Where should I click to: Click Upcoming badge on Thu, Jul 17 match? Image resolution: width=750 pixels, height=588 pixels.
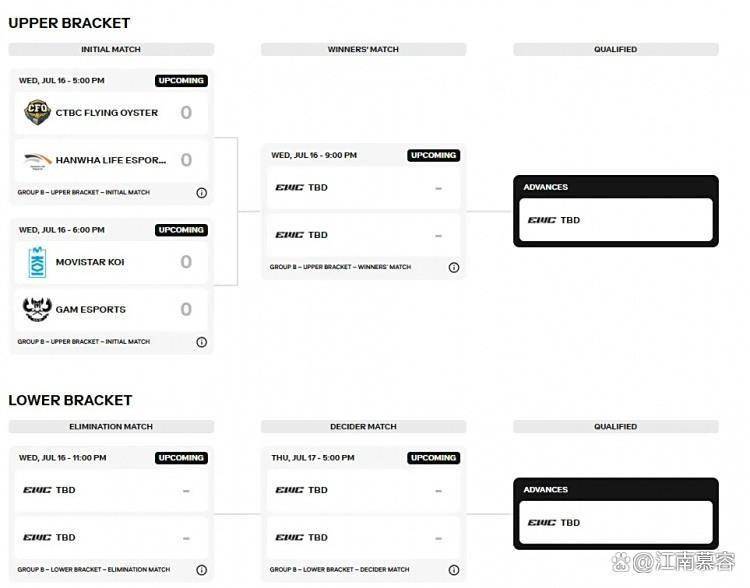pos(433,458)
